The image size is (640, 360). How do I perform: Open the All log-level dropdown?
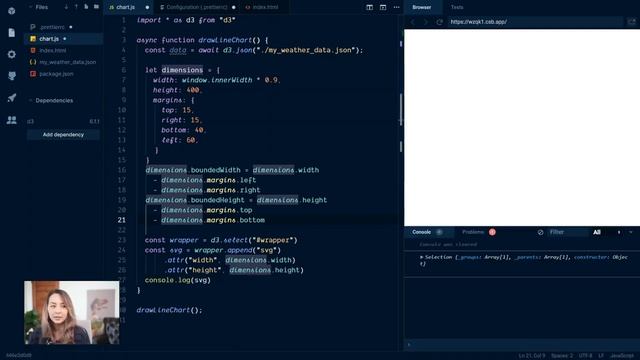(608, 232)
